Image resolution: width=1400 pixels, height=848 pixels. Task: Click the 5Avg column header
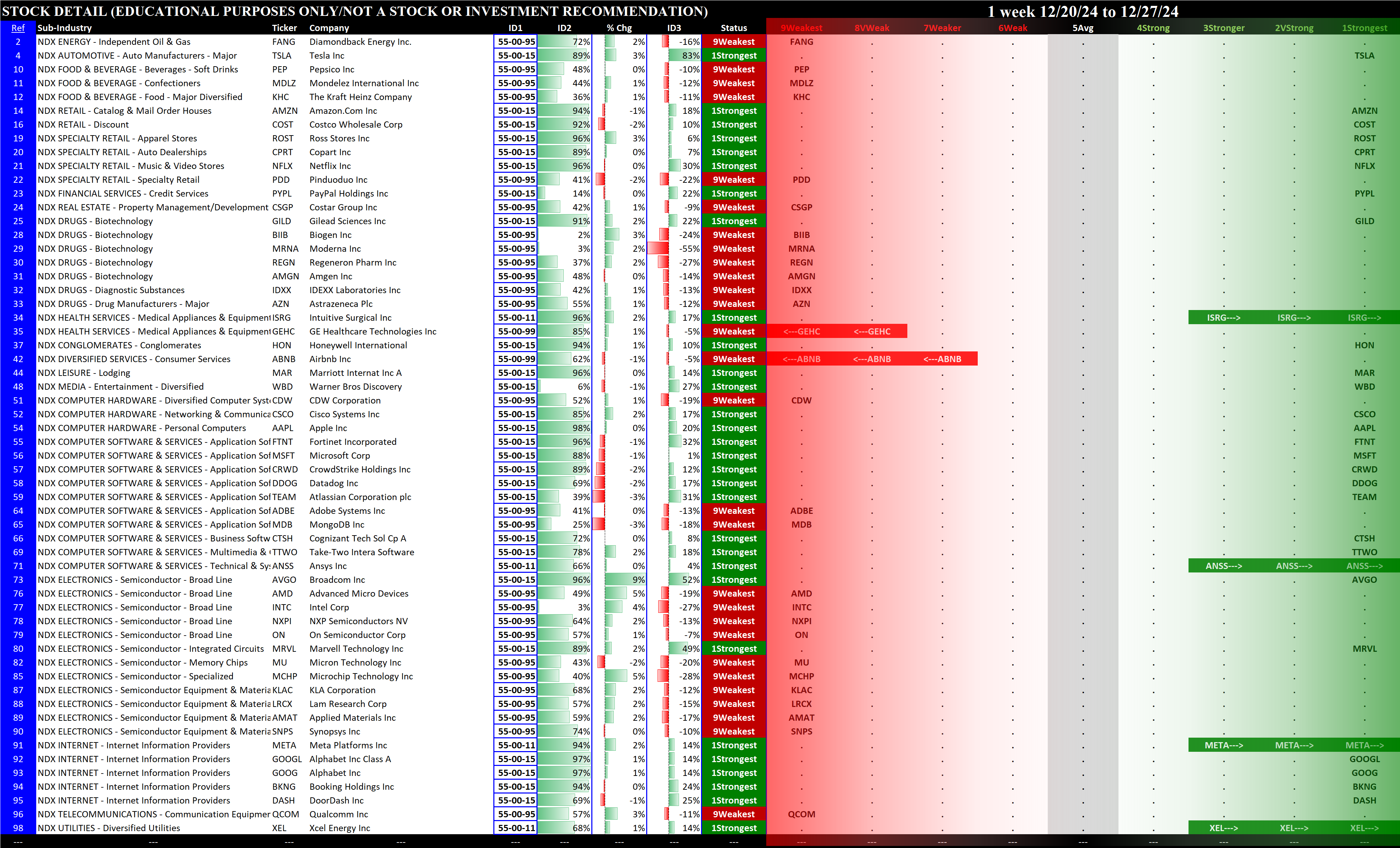pos(1082,28)
